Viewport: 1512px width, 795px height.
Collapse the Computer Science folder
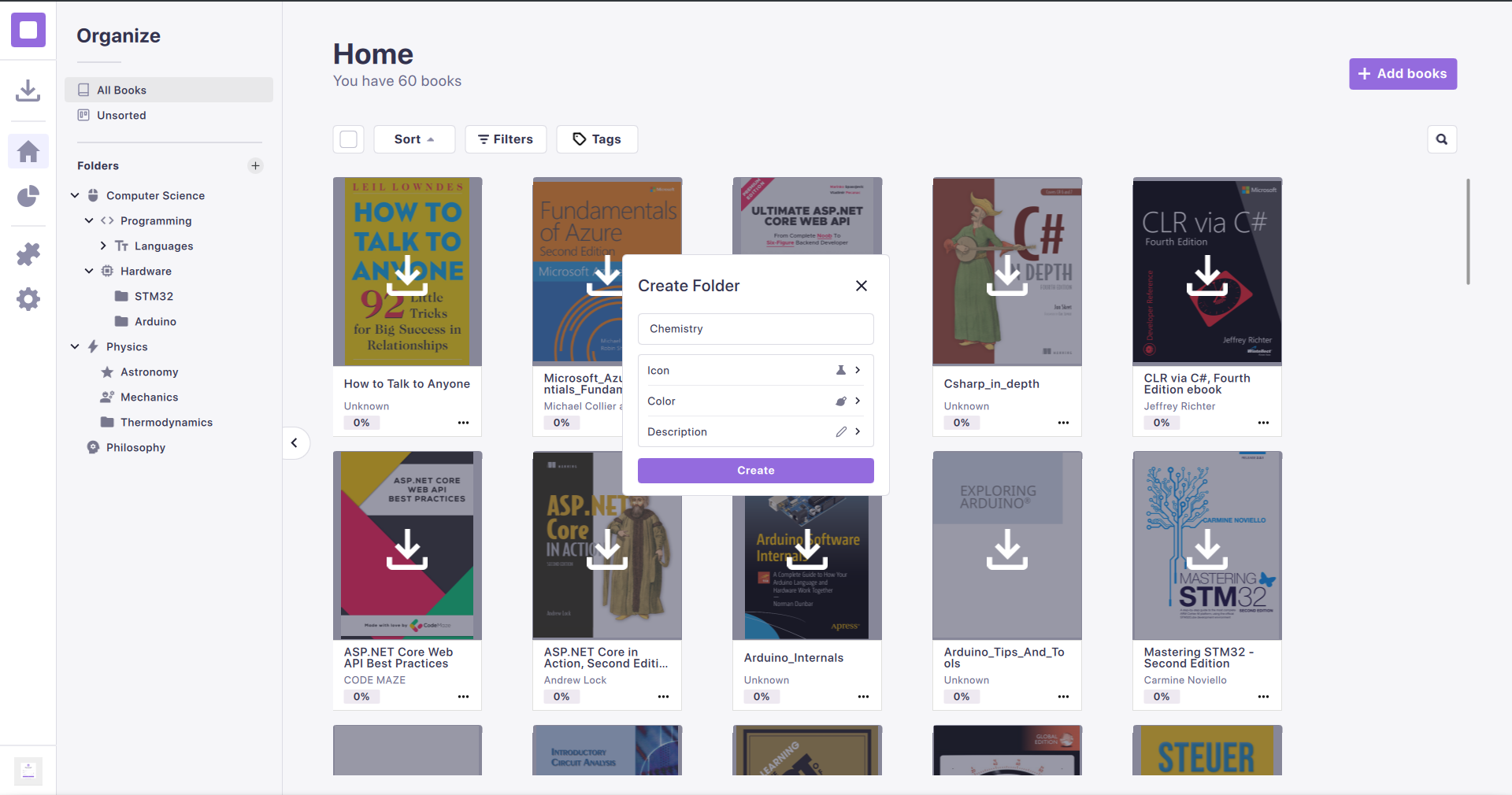pyautogui.click(x=75, y=195)
